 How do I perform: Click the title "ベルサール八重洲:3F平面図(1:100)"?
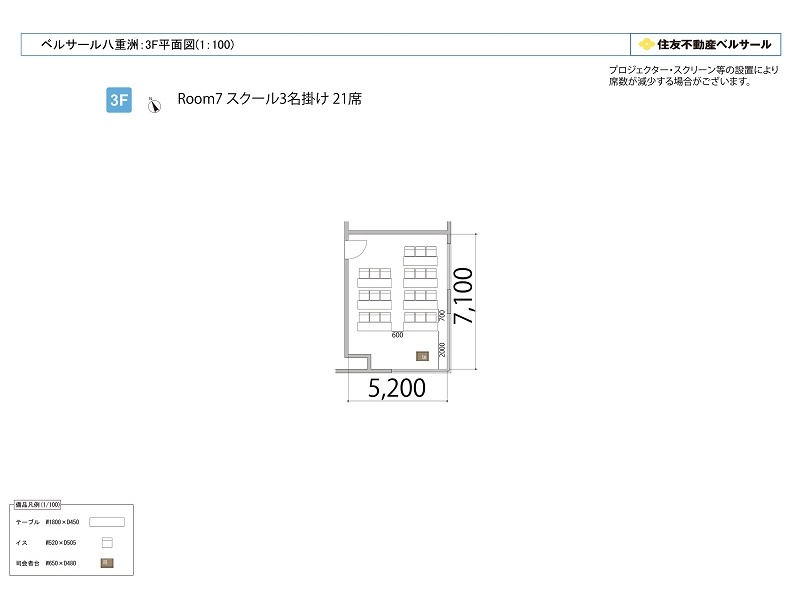[x=138, y=45]
